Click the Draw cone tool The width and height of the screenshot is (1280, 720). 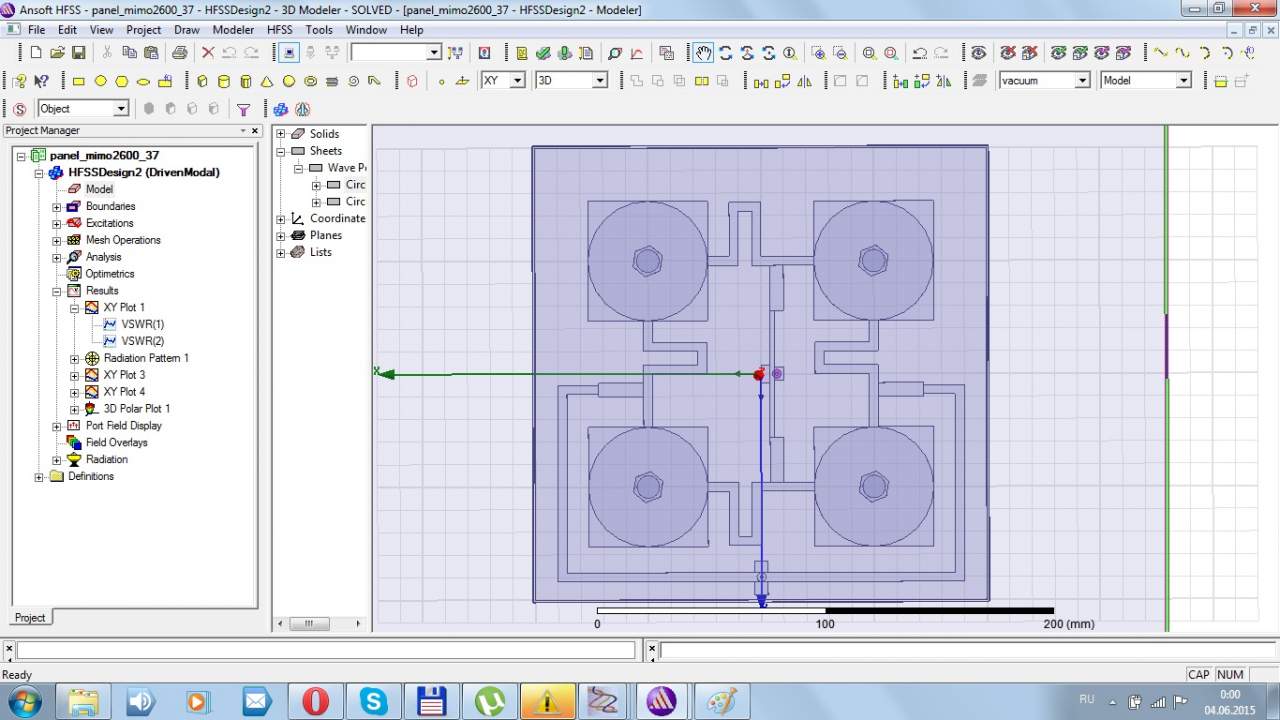pyautogui.click(x=267, y=81)
